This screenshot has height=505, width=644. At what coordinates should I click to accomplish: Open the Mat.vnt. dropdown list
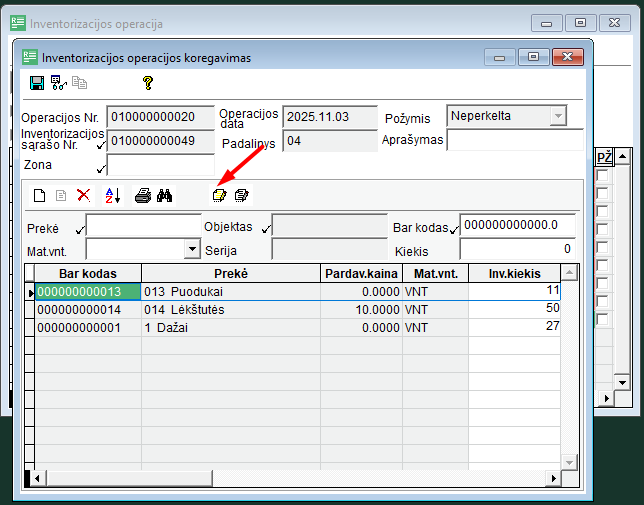click(192, 249)
